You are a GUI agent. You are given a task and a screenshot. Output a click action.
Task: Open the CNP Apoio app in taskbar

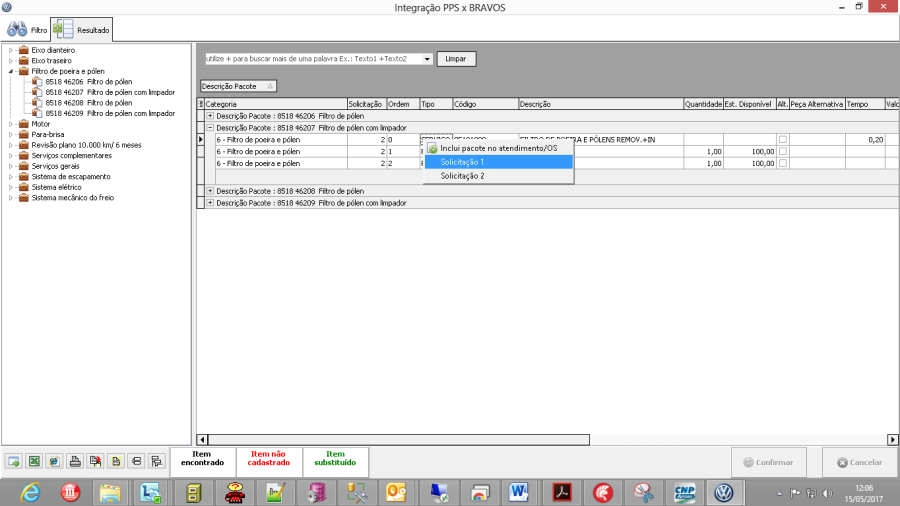pos(684,493)
